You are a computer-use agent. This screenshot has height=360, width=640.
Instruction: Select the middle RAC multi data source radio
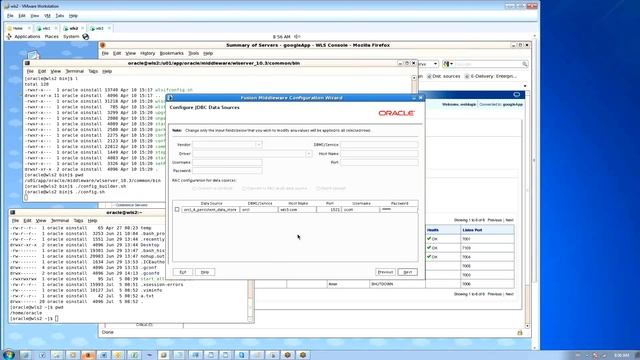tap(244, 189)
